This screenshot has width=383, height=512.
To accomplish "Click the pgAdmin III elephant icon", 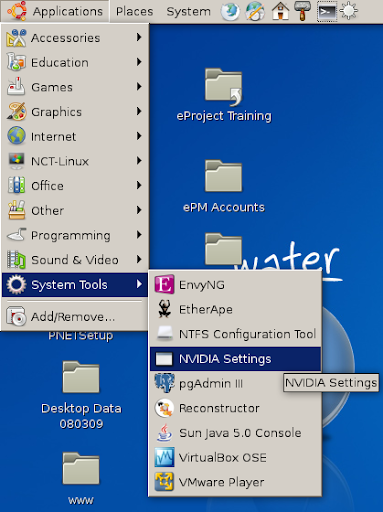I will (164, 383).
